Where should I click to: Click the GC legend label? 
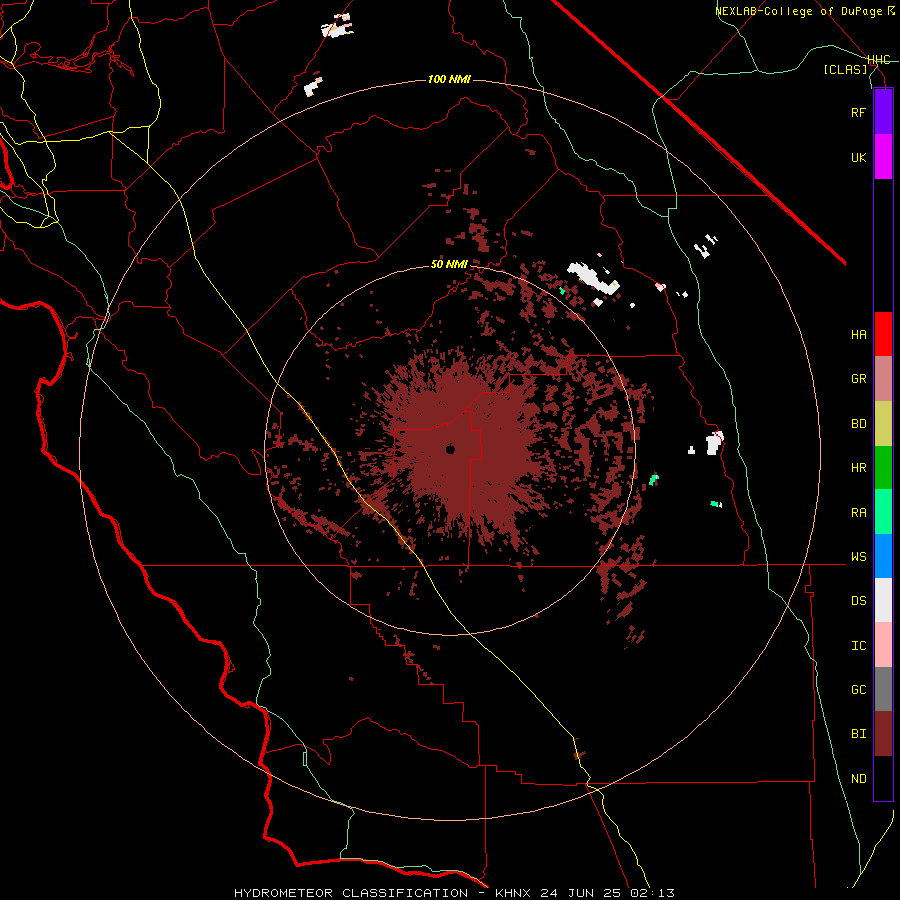point(858,690)
